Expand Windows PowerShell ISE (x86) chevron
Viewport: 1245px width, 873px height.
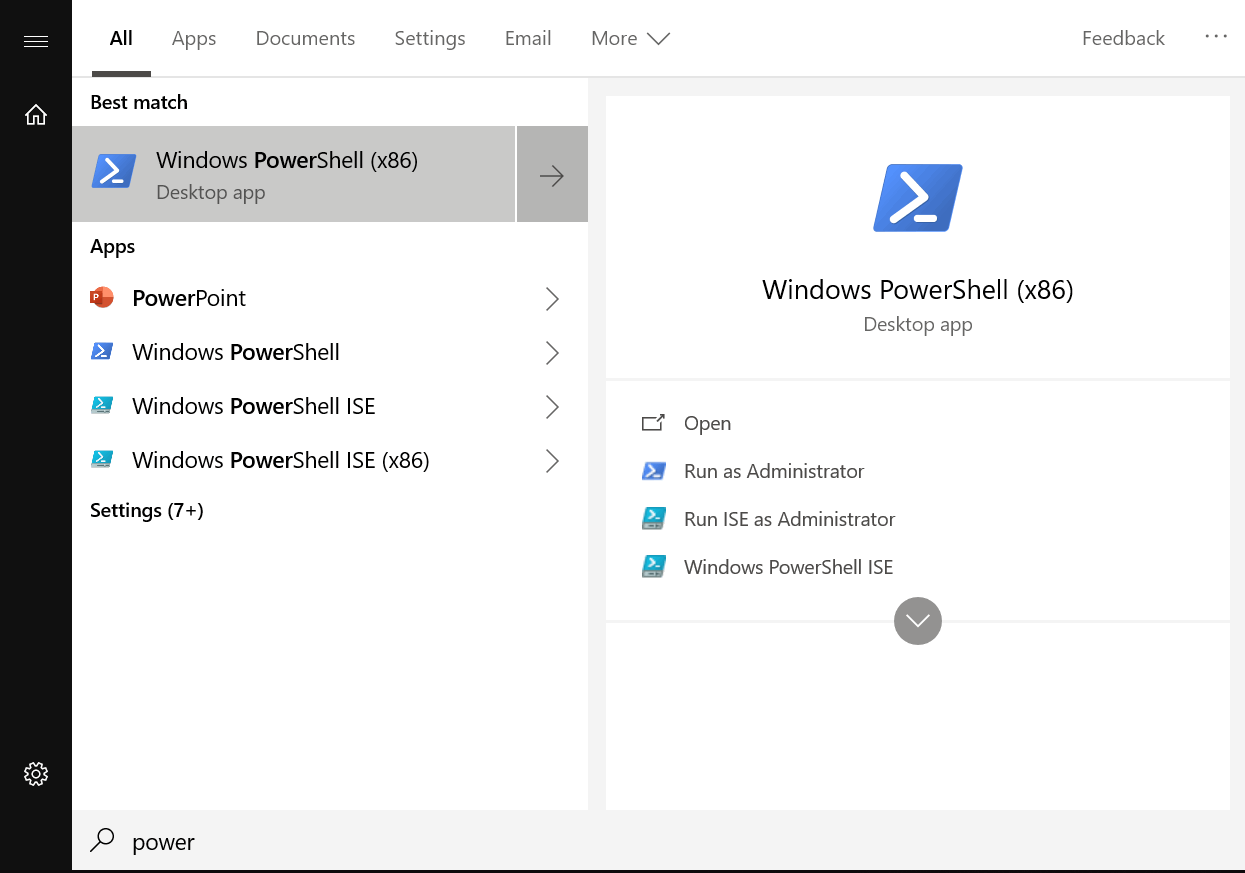coord(552,461)
